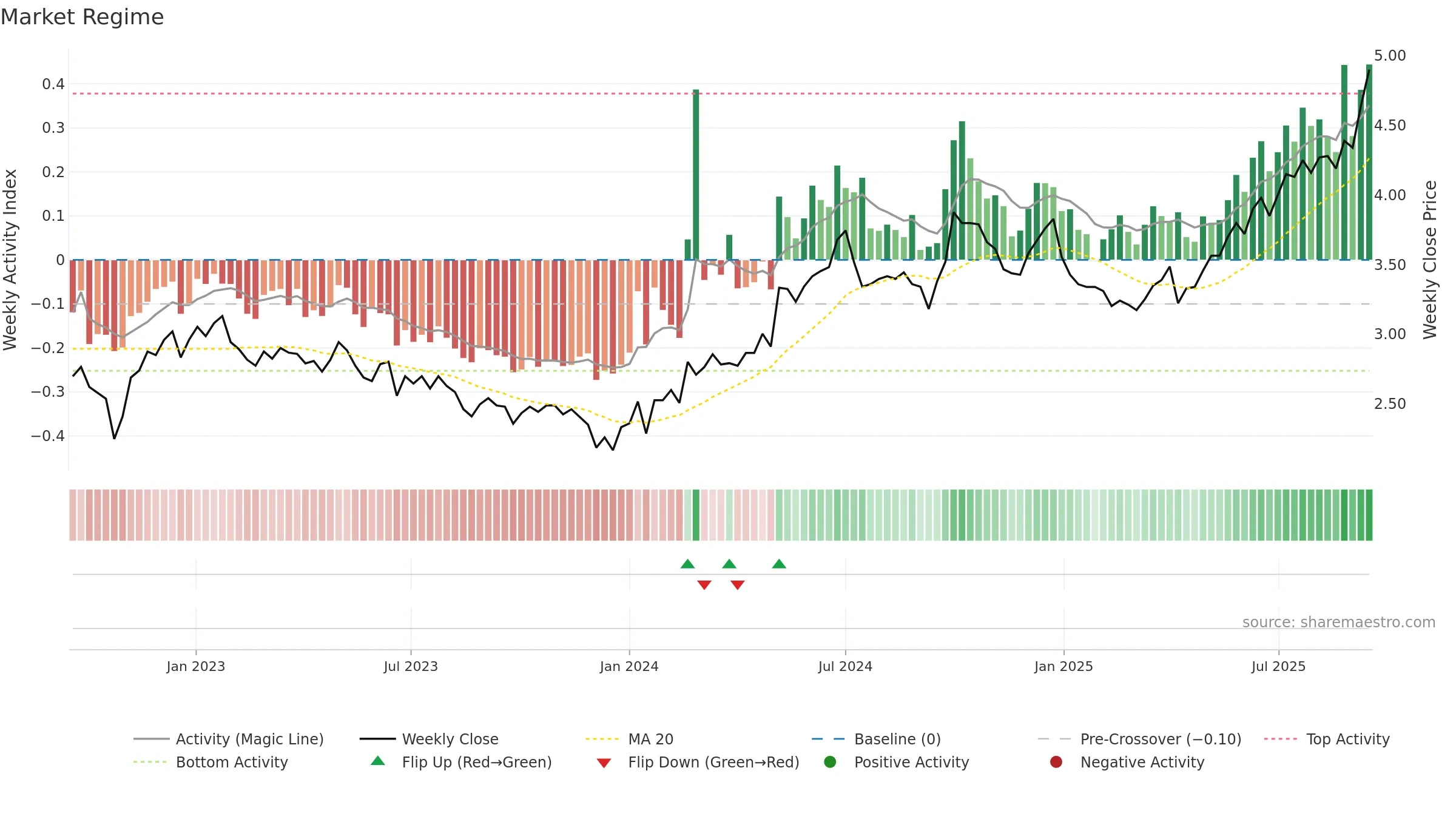Click the −0.4 activity axis tick
The width and height of the screenshot is (1456, 819).
click(x=48, y=436)
